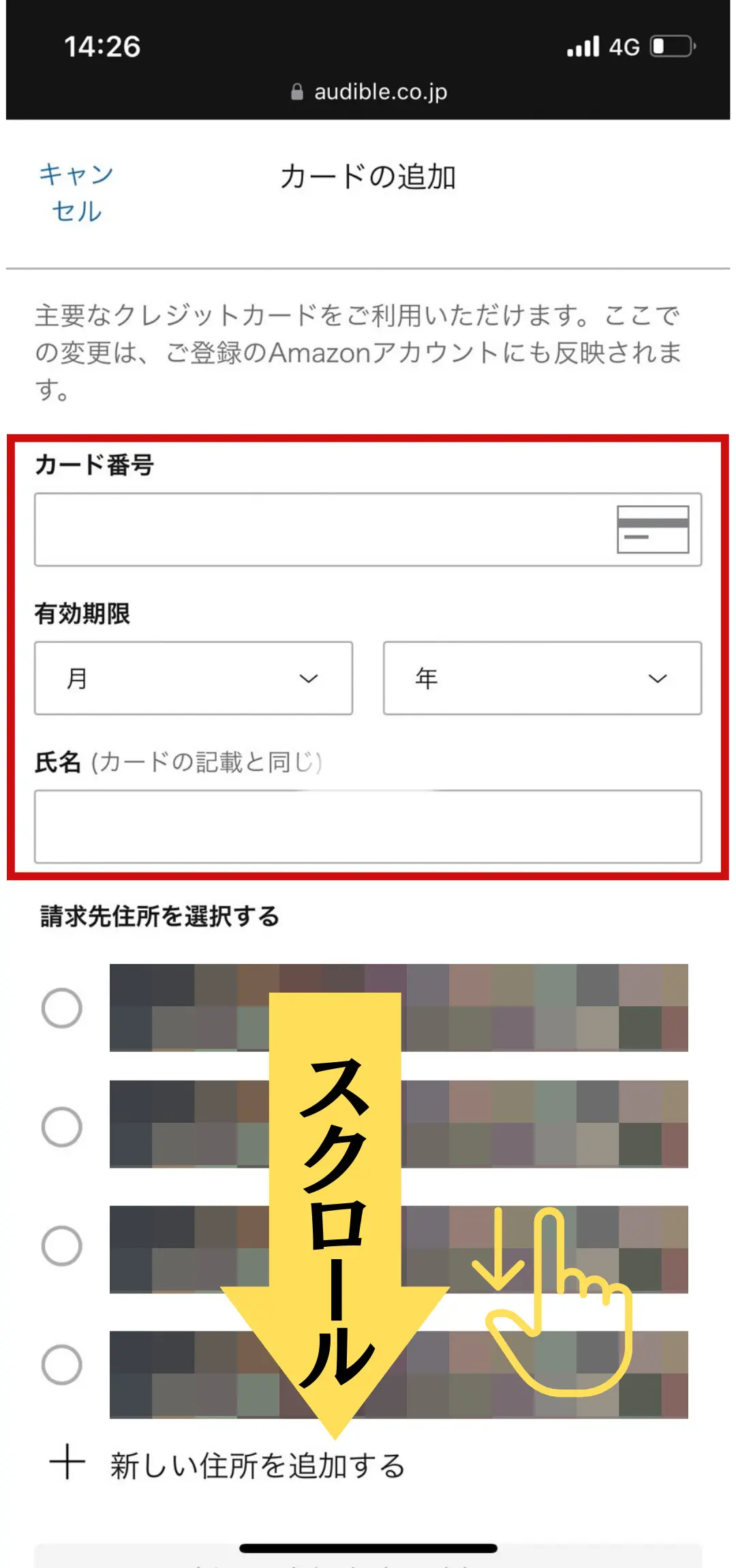
Task: Tap the plus icon for adding new address
Action: point(67,1462)
